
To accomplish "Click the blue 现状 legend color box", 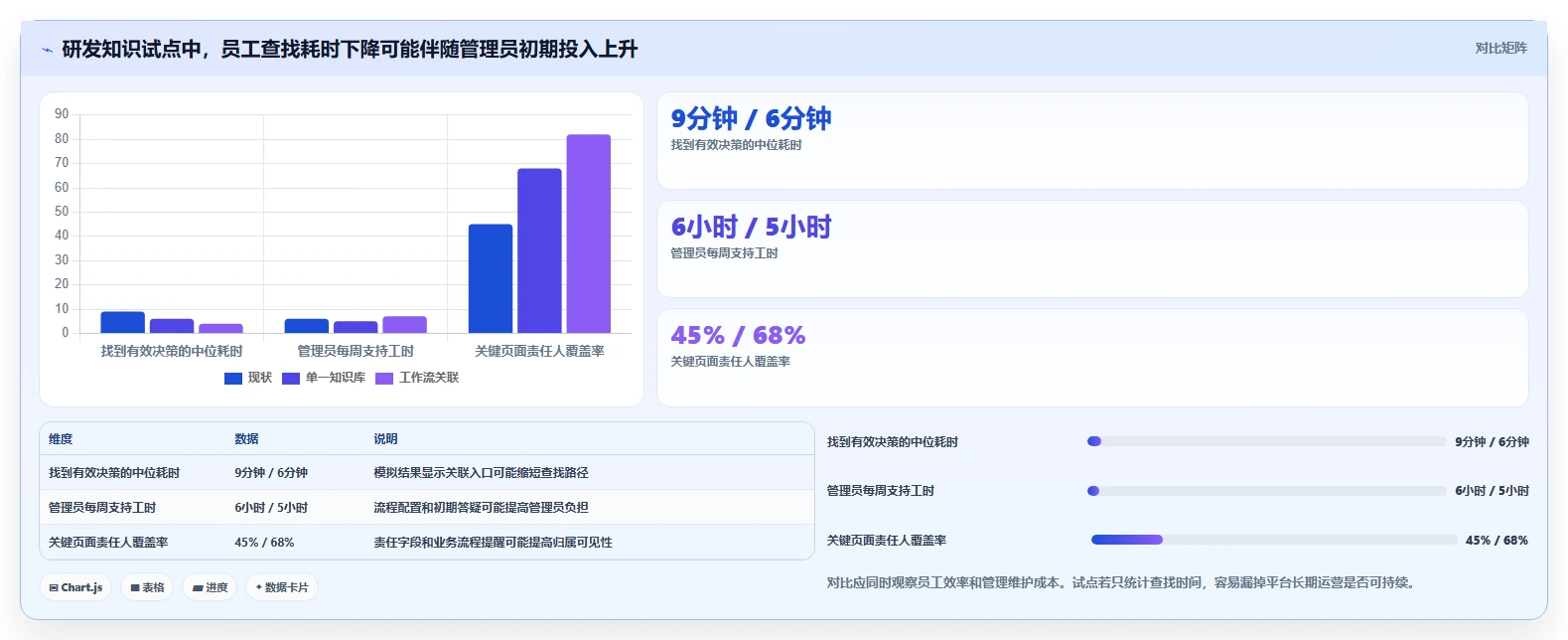I will click(x=233, y=378).
